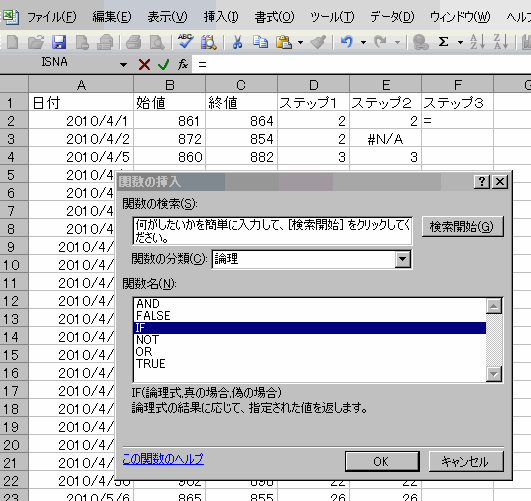Click cell containing 882
The height and width of the screenshot is (501, 531).
coord(241,157)
